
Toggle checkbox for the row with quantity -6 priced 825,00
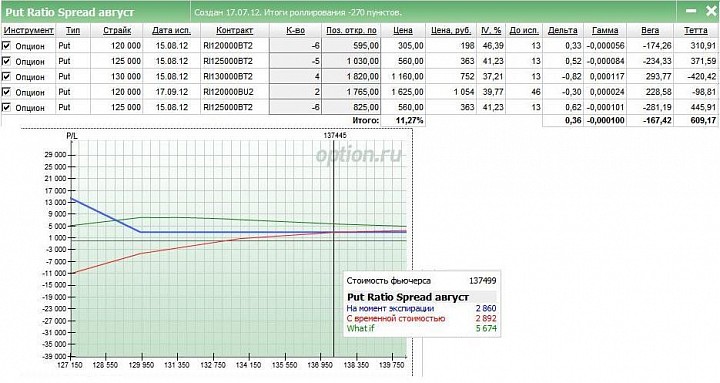[6, 107]
